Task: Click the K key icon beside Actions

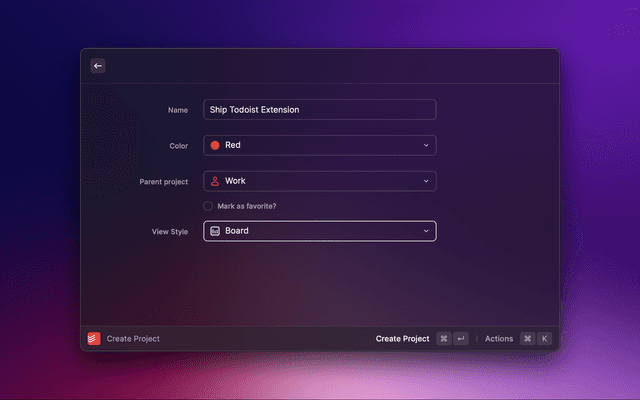Action: coord(544,339)
